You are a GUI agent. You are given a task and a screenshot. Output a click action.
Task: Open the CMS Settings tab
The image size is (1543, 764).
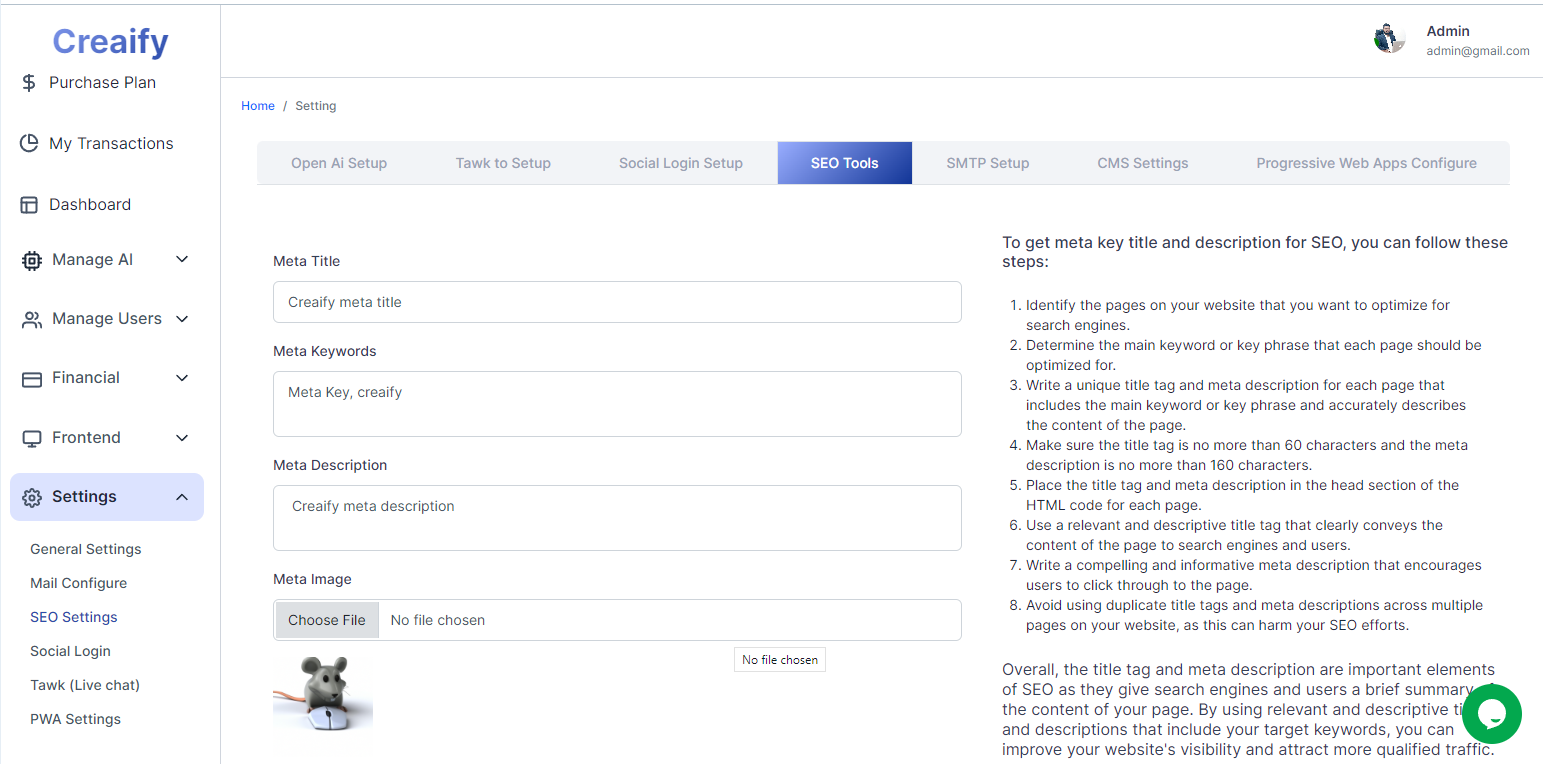point(1143,163)
